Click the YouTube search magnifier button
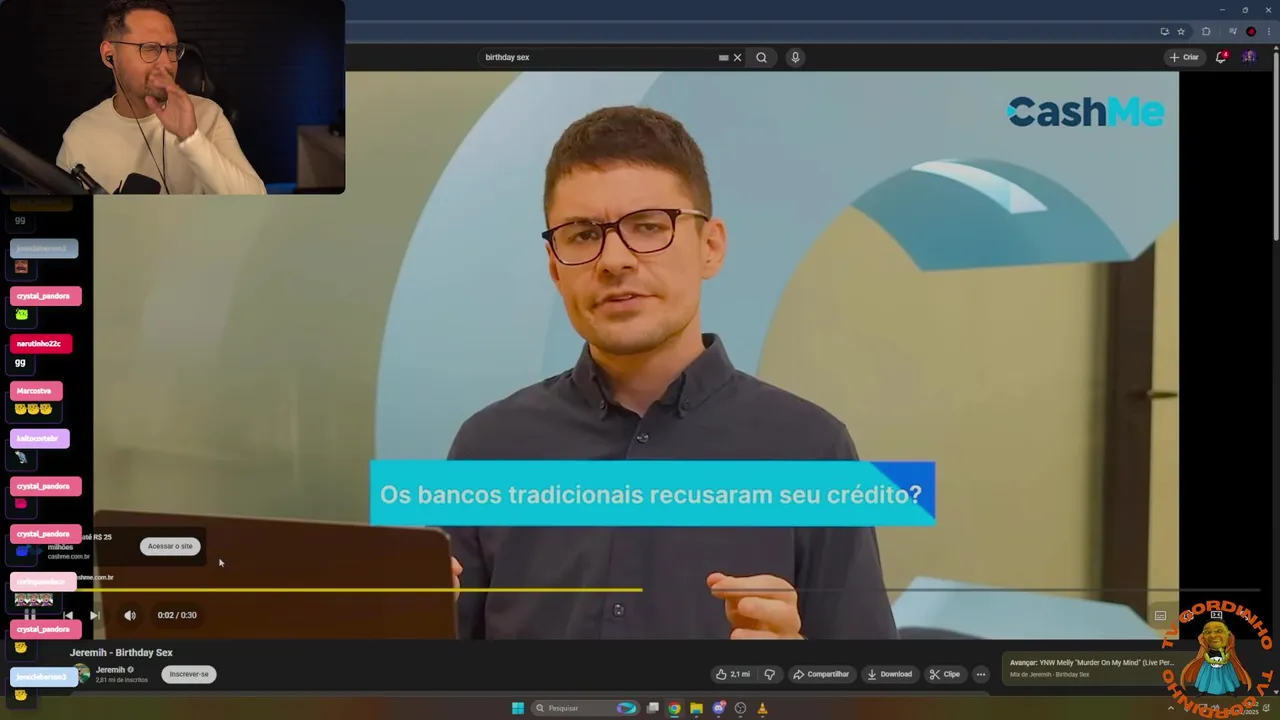The width and height of the screenshot is (1280, 720). coord(761,57)
